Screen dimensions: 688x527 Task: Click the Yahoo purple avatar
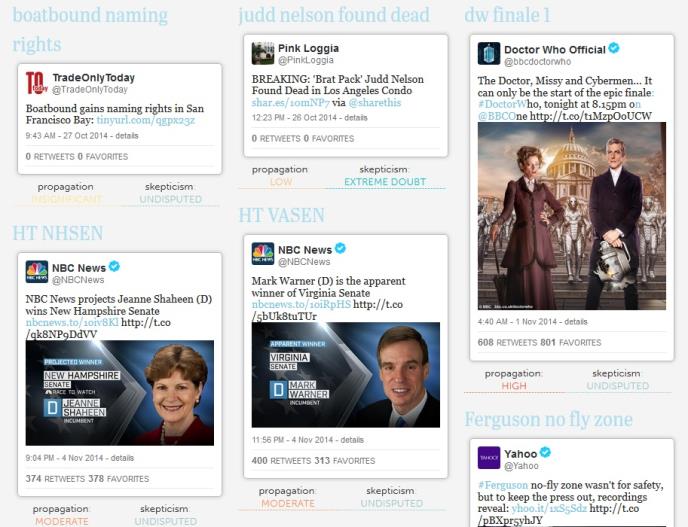coord(489,458)
